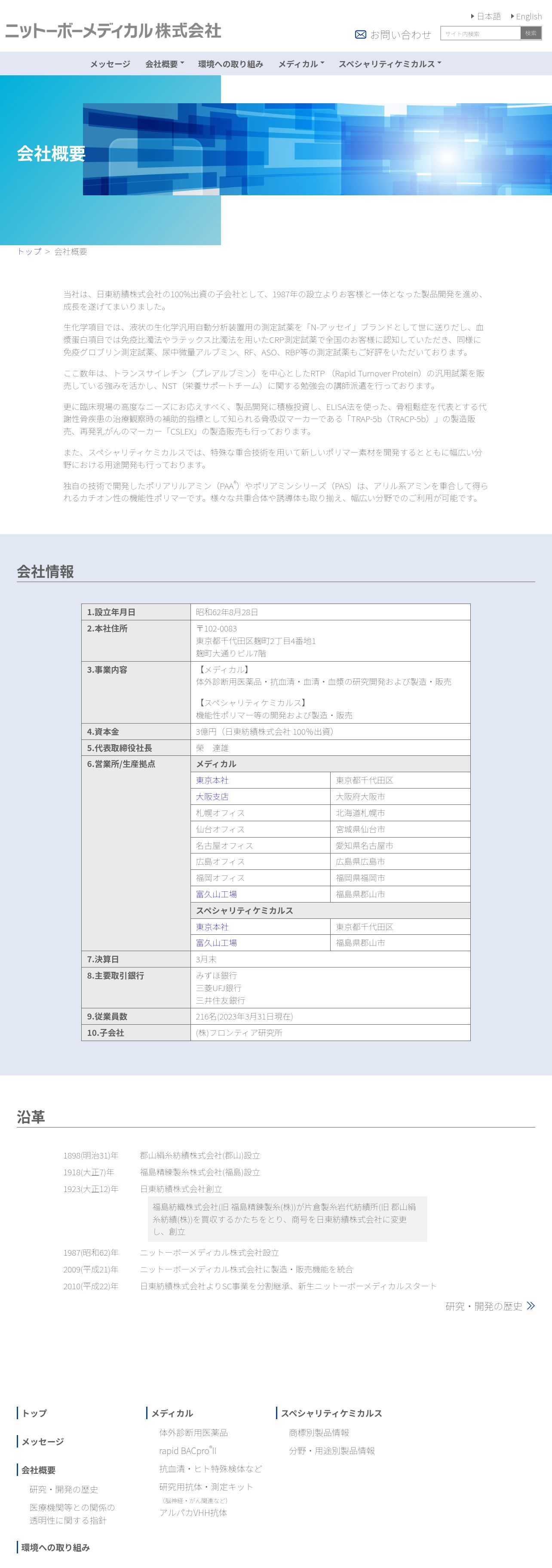Select the 名古屋オフィス table cell
This screenshot has width=552, height=1568.
[x=261, y=845]
